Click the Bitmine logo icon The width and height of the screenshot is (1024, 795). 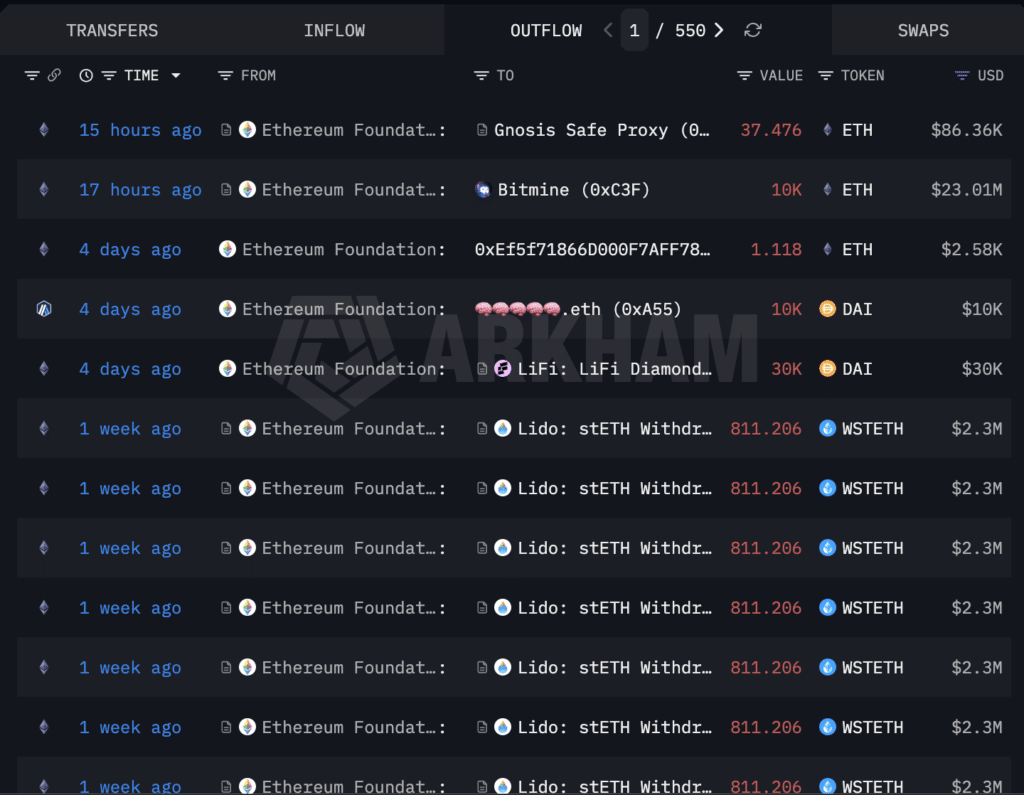point(483,190)
